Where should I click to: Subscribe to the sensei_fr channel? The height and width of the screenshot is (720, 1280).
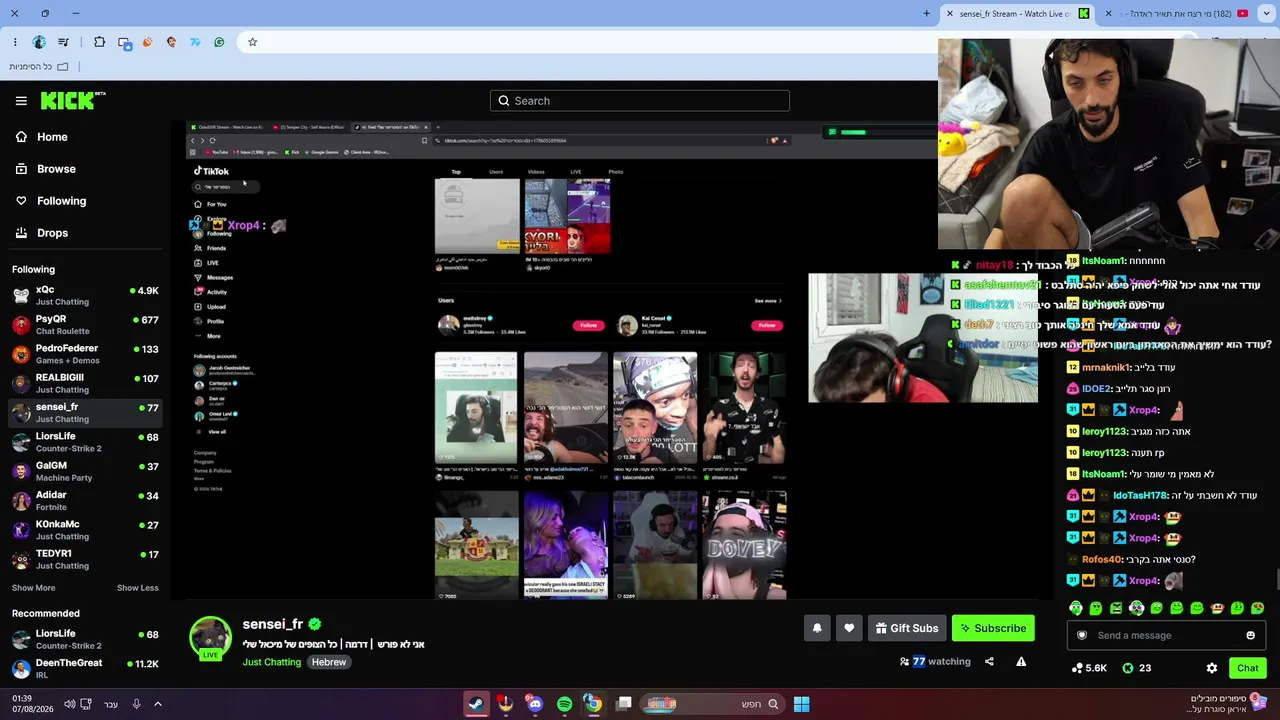pos(993,628)
